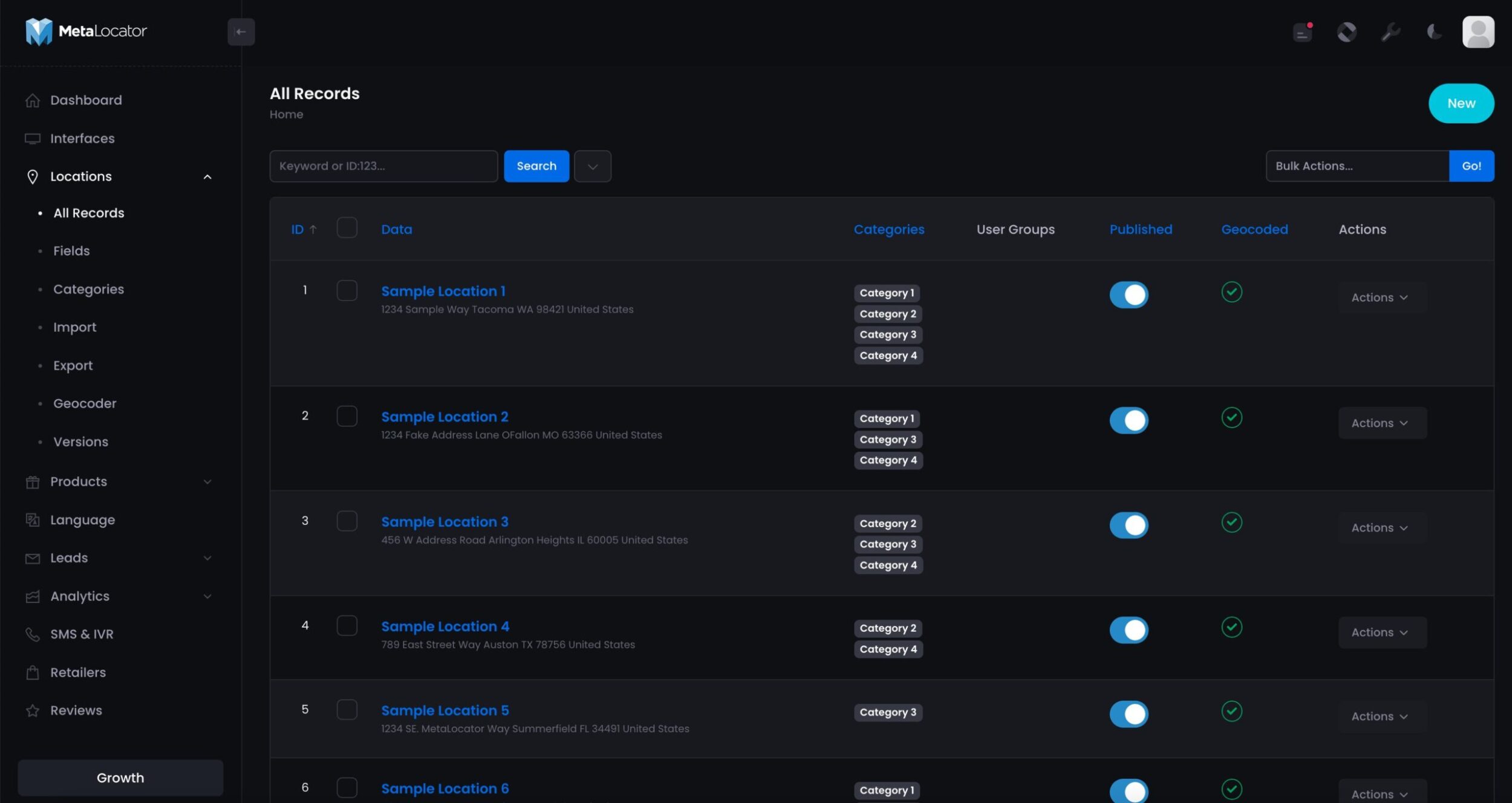The image size is (1512, 803).
Task: Open Actions dropdown for Sample Location 2
Action: 1382,423
